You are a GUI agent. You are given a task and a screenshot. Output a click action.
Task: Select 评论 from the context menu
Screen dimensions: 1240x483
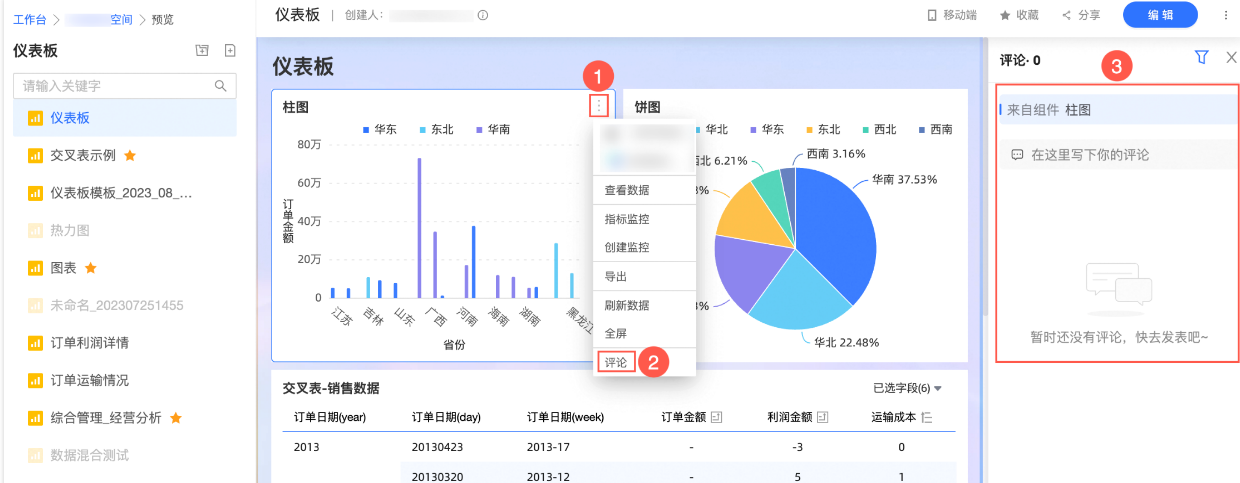click(x=616, y=362)
